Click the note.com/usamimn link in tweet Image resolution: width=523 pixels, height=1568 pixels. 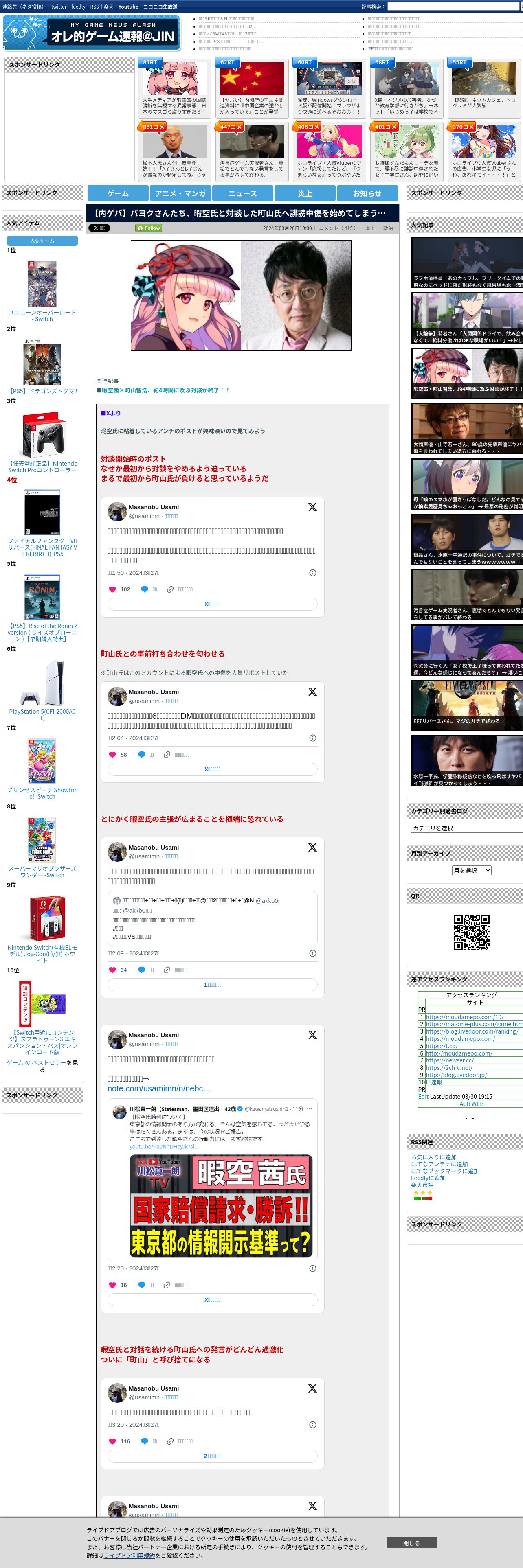(x=160, y=1088)
